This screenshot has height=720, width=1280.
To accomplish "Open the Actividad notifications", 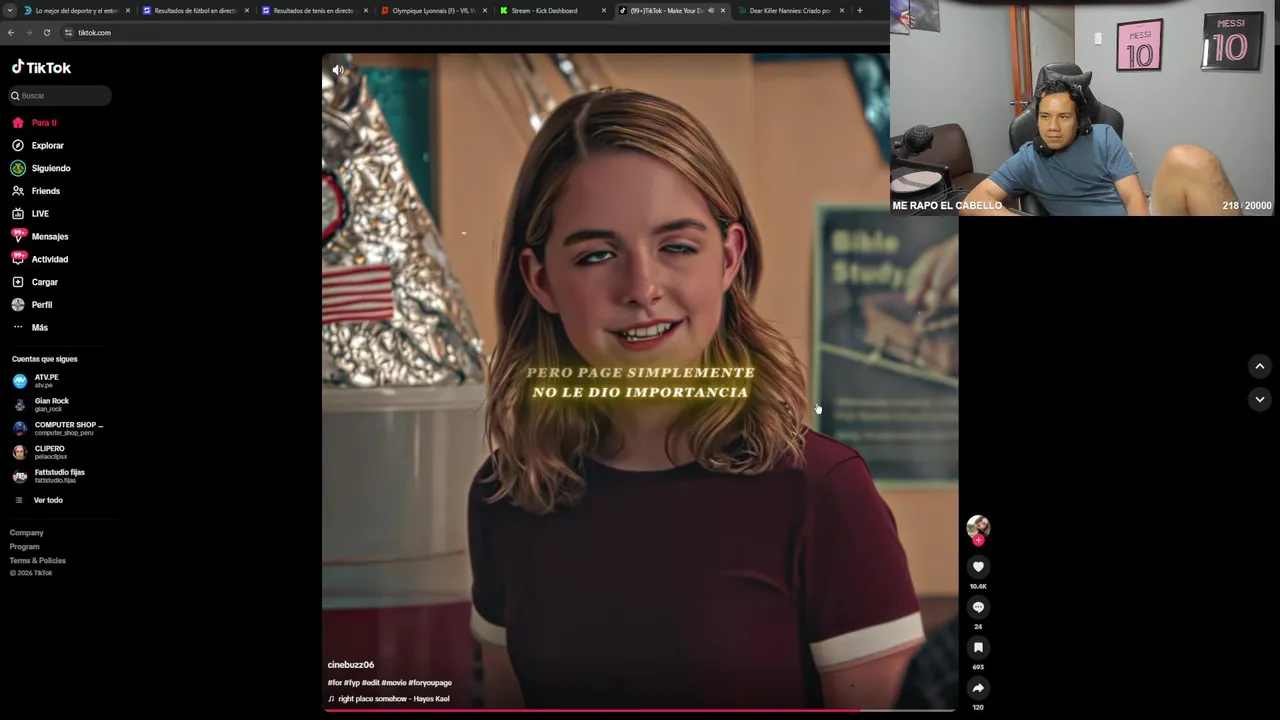I will [x=50, y=259].
